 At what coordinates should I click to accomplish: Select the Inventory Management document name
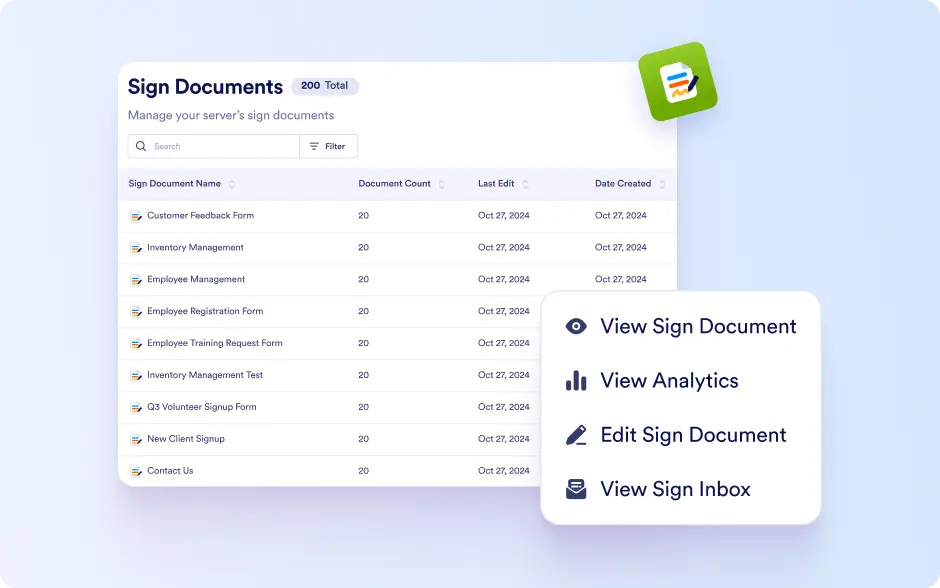tap(195, 248)
